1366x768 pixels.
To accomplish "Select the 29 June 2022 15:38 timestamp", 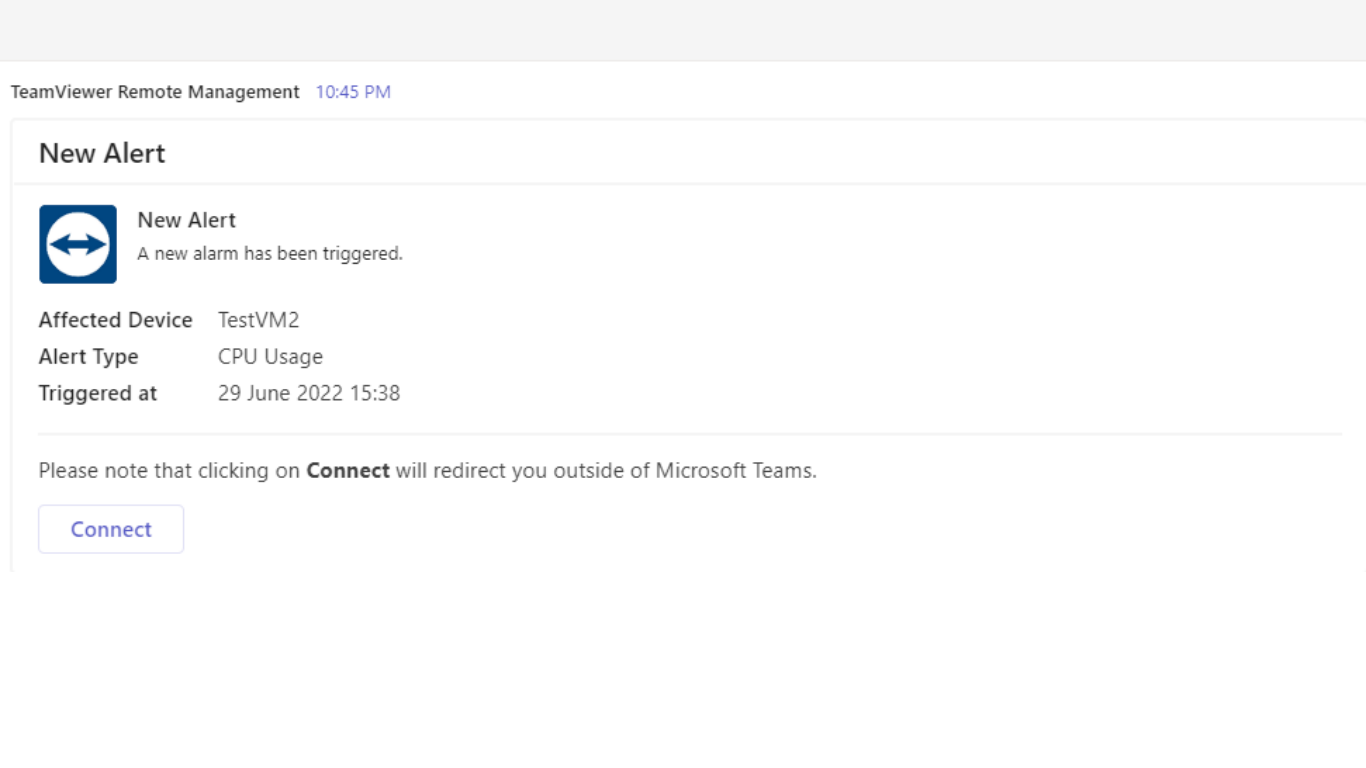I will pyautogui.click(x=308, y=393).
